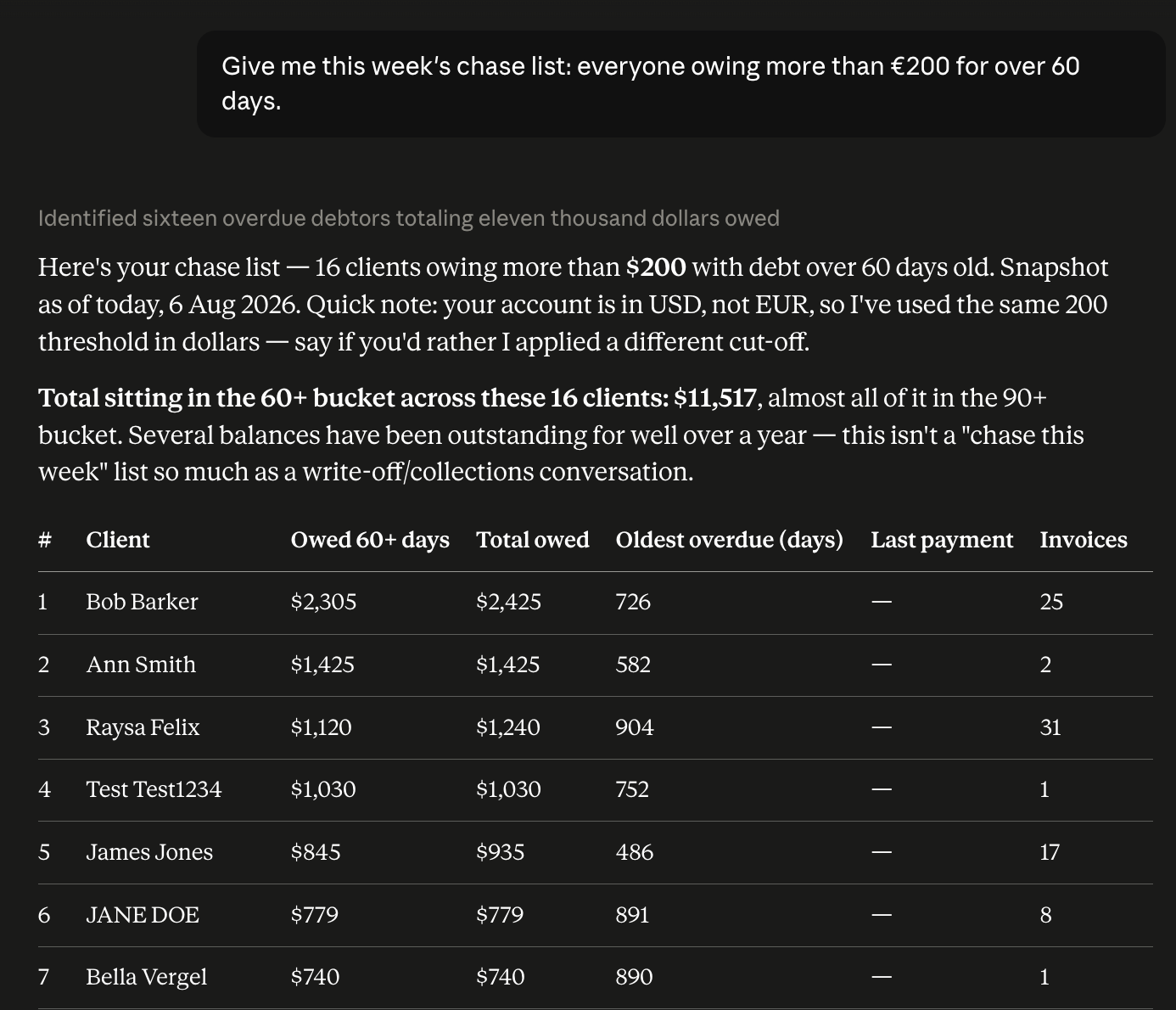1176x1010 pixels.
Task: Select the Client column header
Action: pos(118,540)
